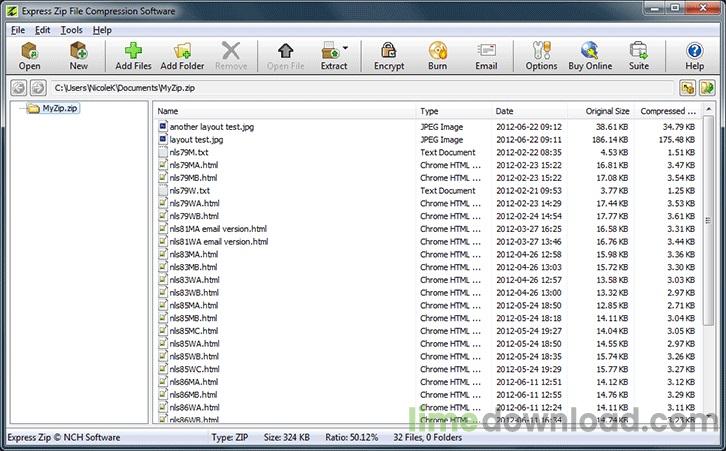Burn archive to disc with Burn icon
726x451 pixels.
(x=438, y=56)
